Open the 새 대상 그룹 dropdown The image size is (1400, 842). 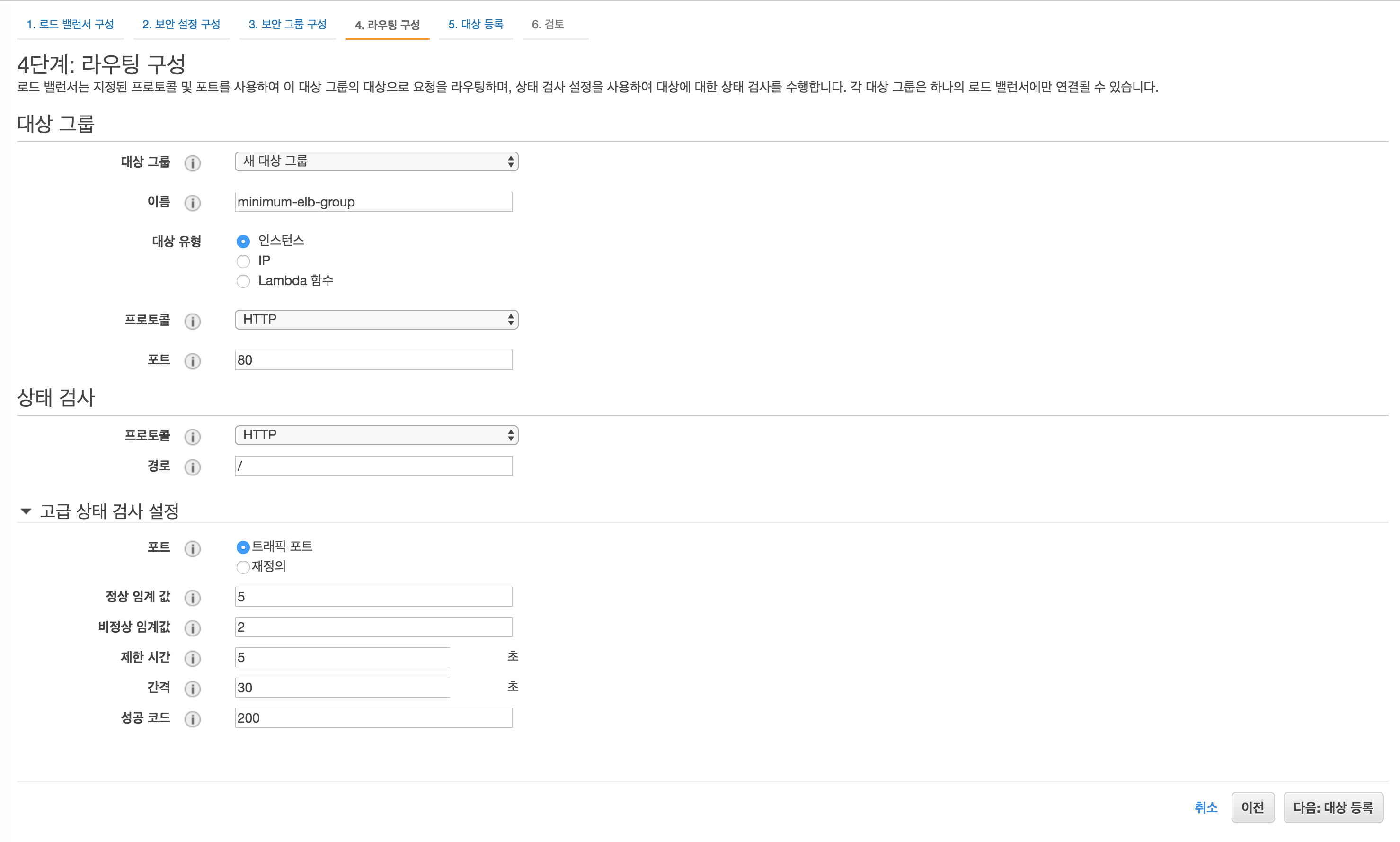click(x=376, y=161)
